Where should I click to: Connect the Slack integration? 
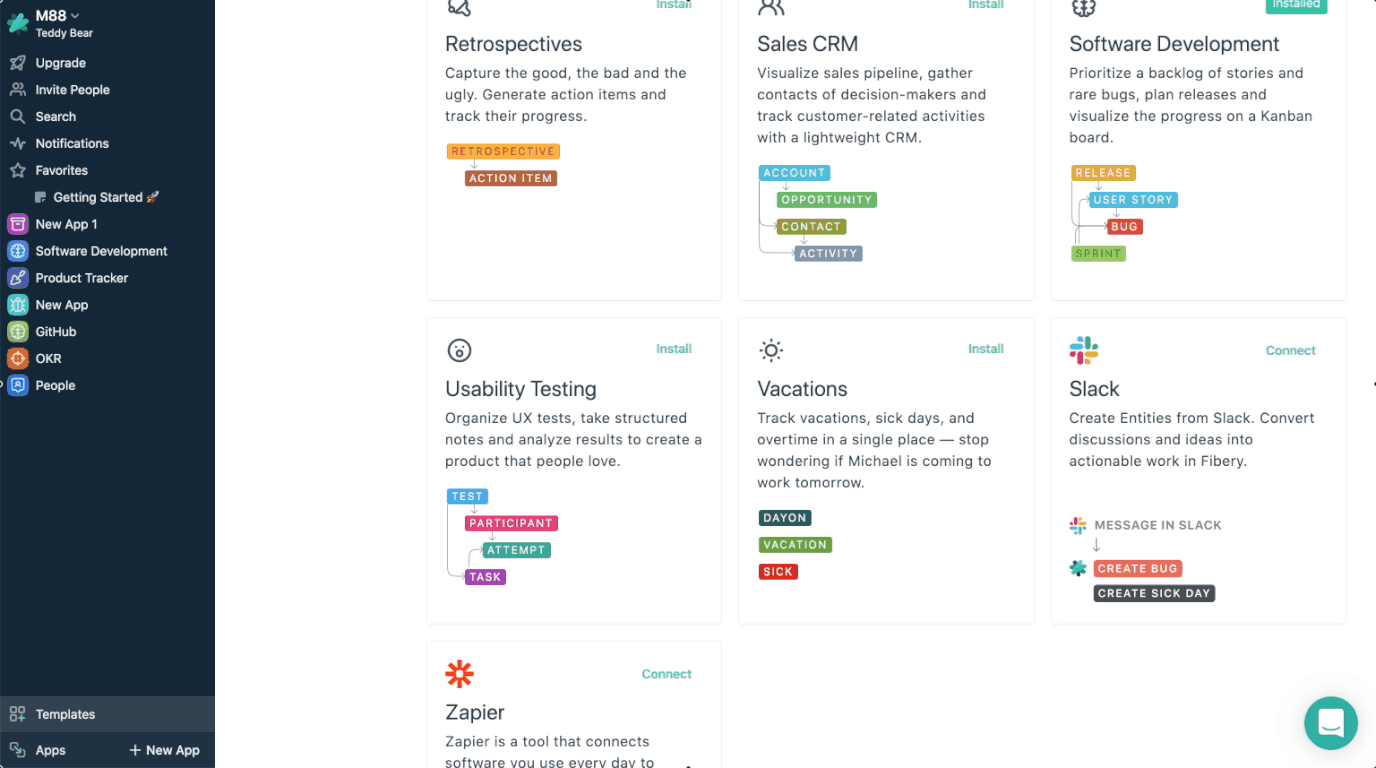point(1290,350)
